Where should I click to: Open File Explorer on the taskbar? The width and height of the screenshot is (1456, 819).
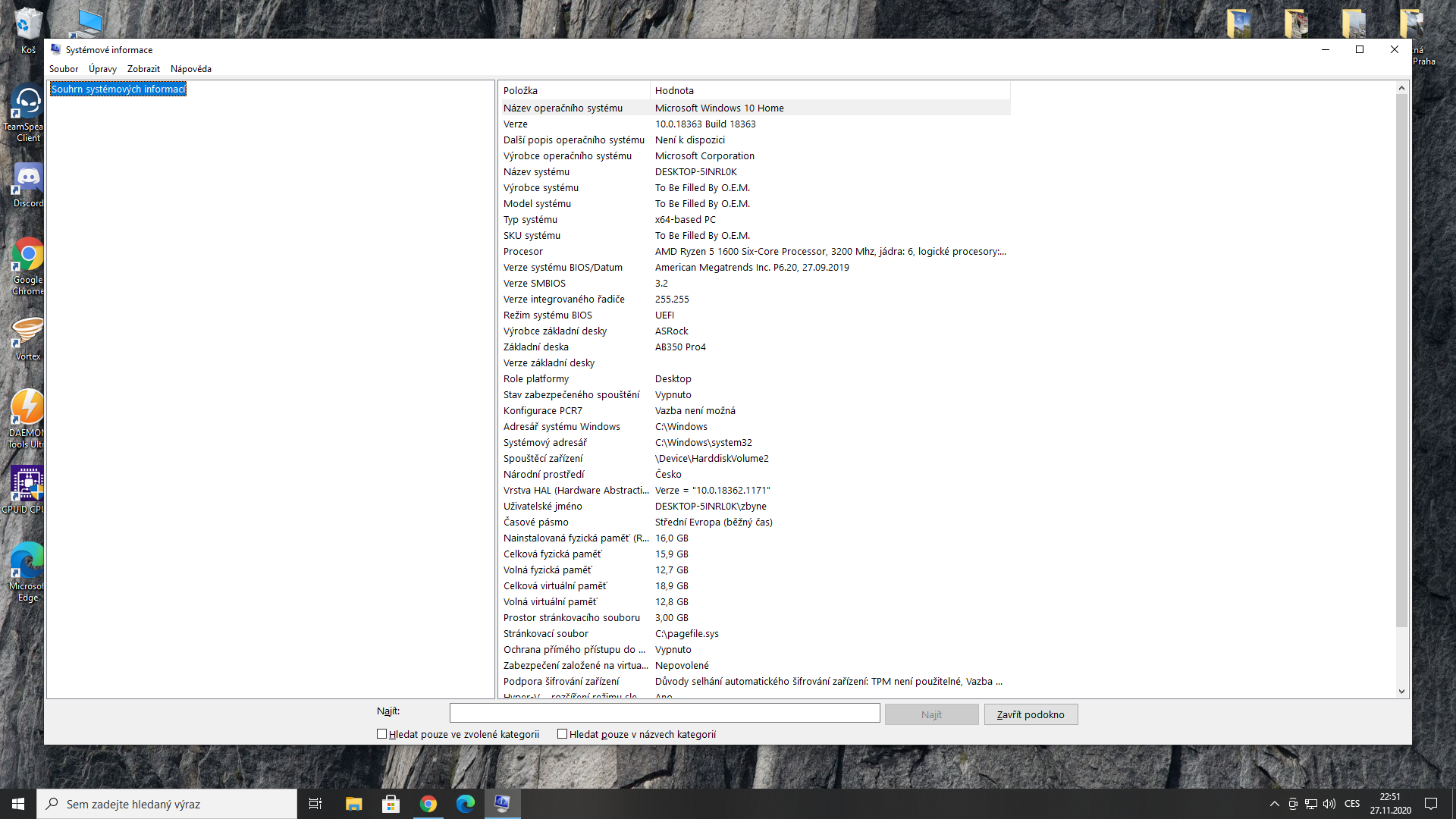[x=354, y=804]
